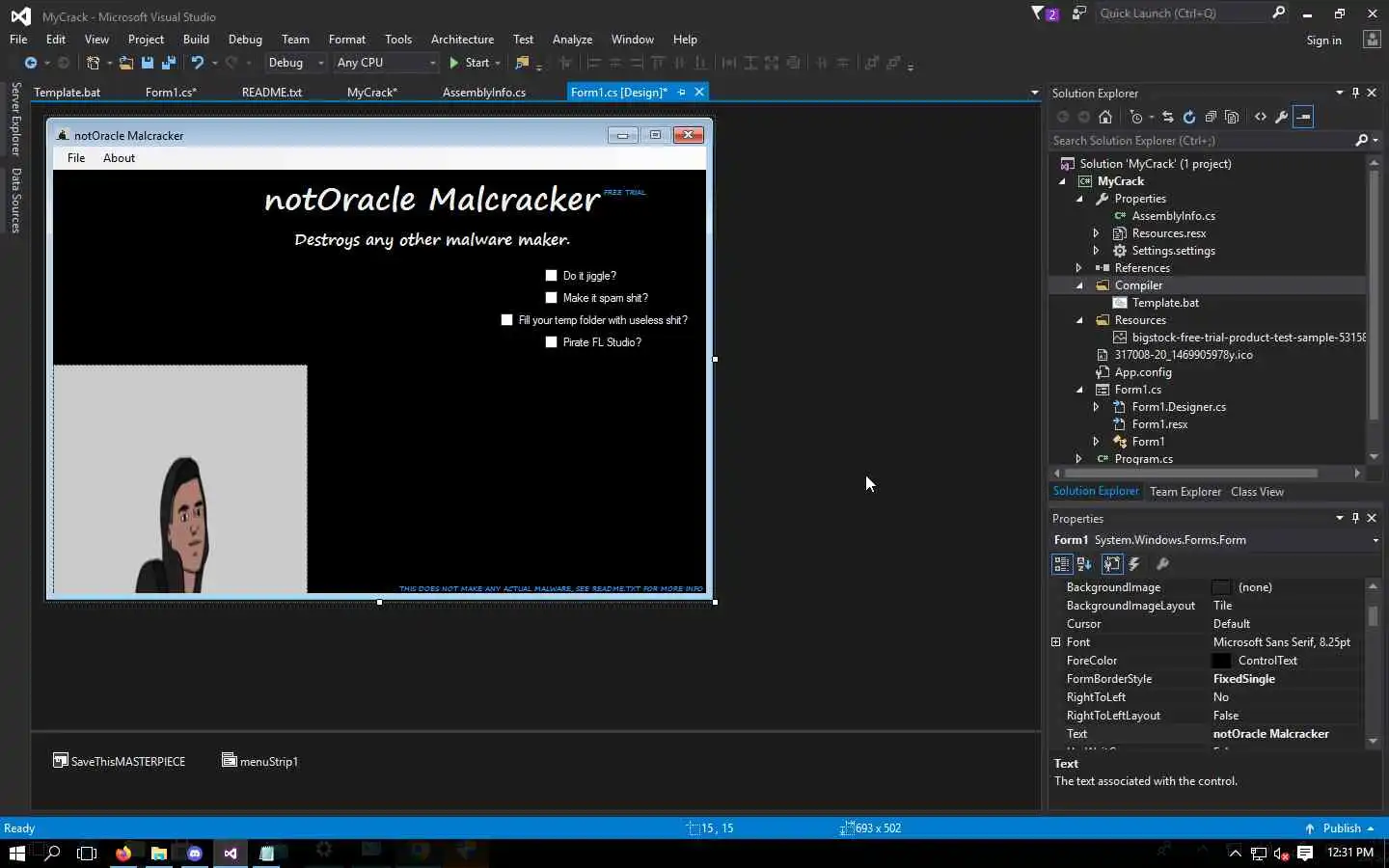Check the 'Do it jiggle?' checkbox
Screen dimensions: 1389x868
551,276
